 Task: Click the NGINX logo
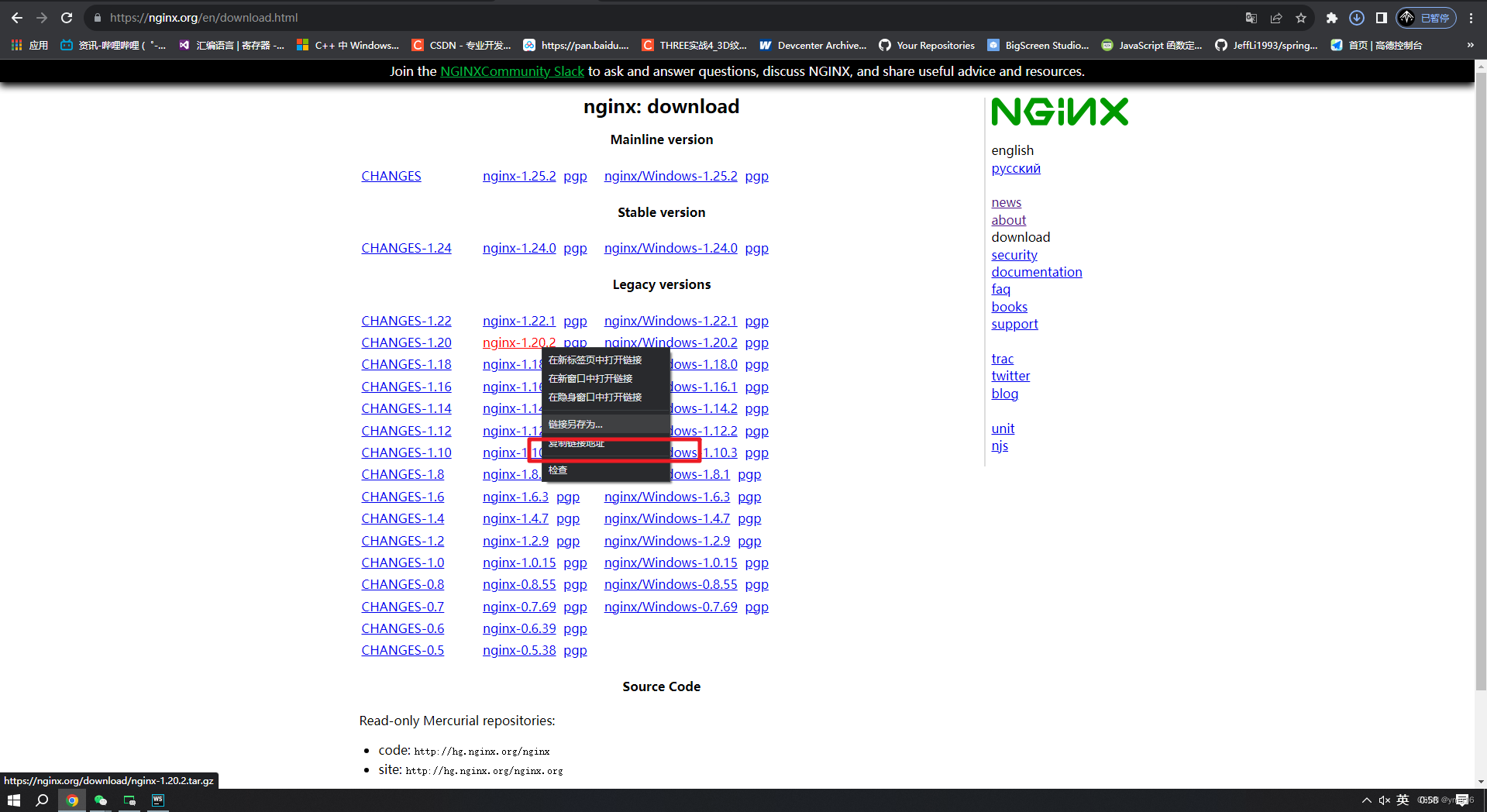pos(1059,112)
